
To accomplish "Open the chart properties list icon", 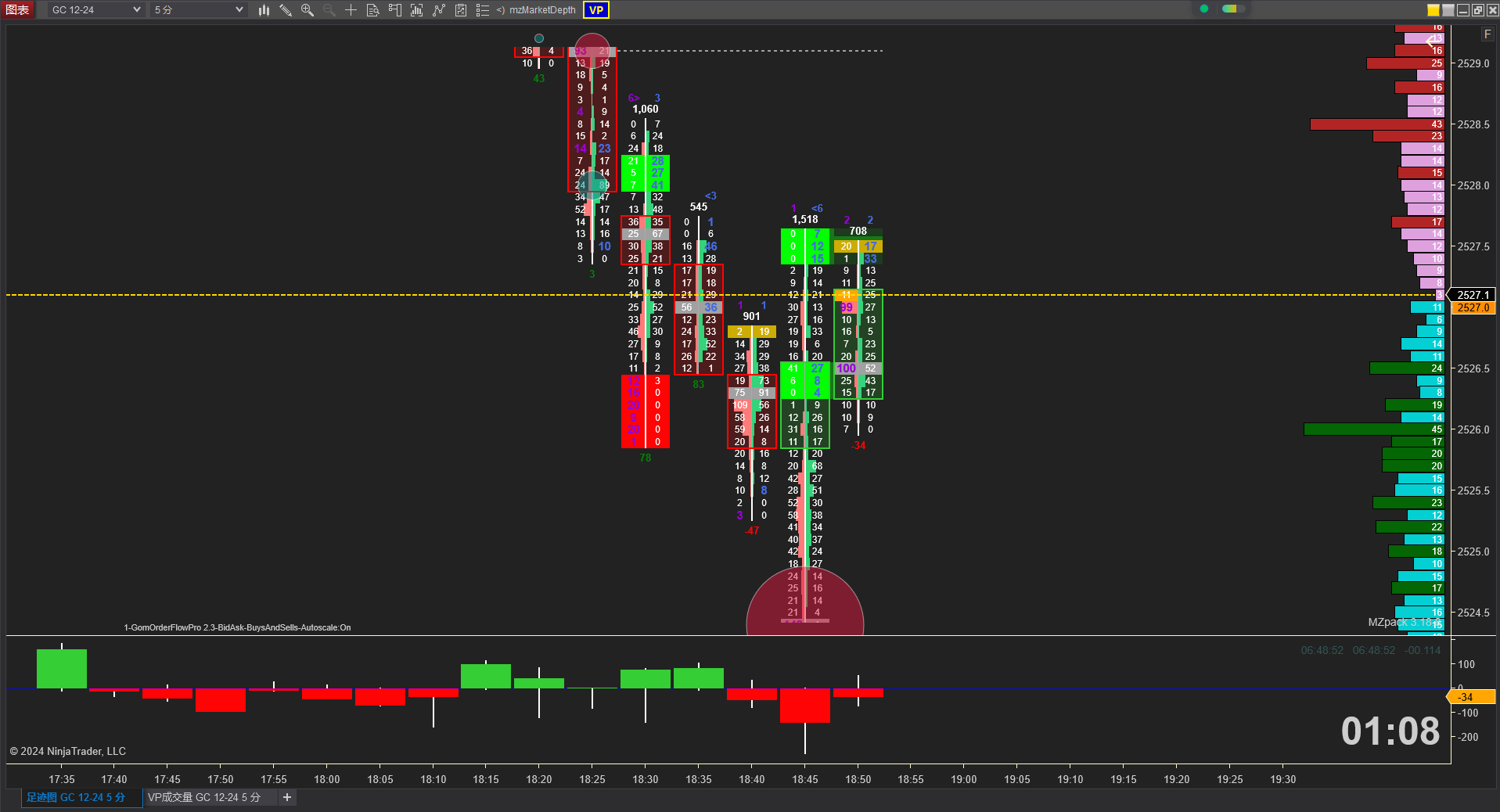I will pos(483,10).
